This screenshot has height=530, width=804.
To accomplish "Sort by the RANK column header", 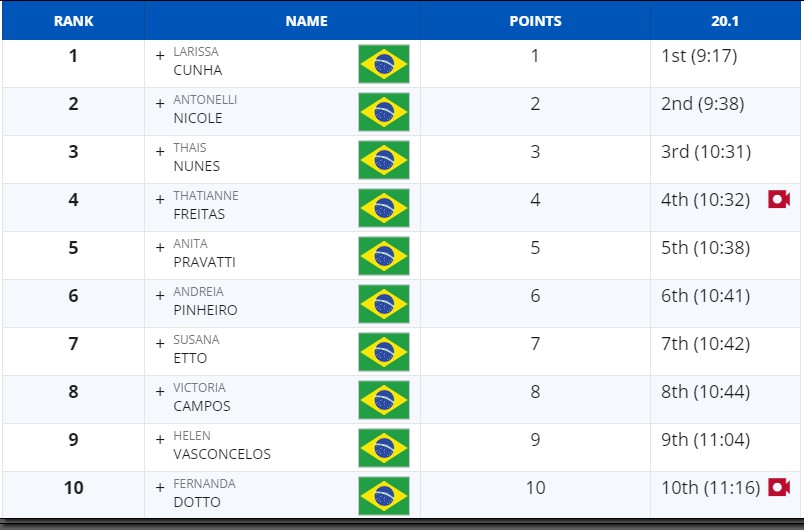I will [x=73, y=21].
